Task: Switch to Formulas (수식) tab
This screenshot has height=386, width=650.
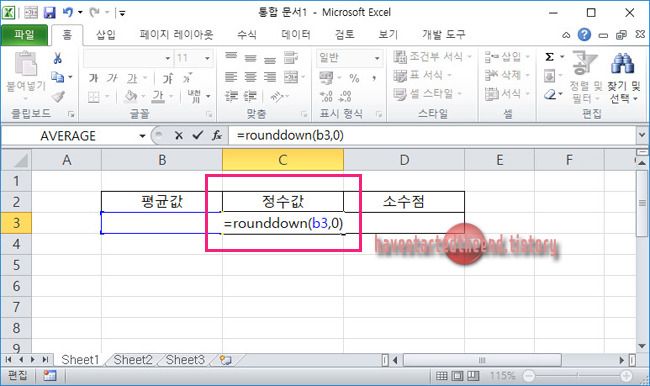Action: click(x=247, y=34)
